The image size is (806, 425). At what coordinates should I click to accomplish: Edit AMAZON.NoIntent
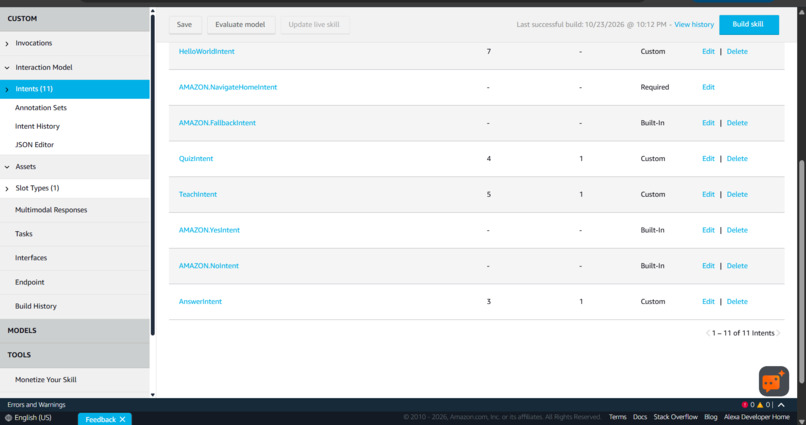708,266
